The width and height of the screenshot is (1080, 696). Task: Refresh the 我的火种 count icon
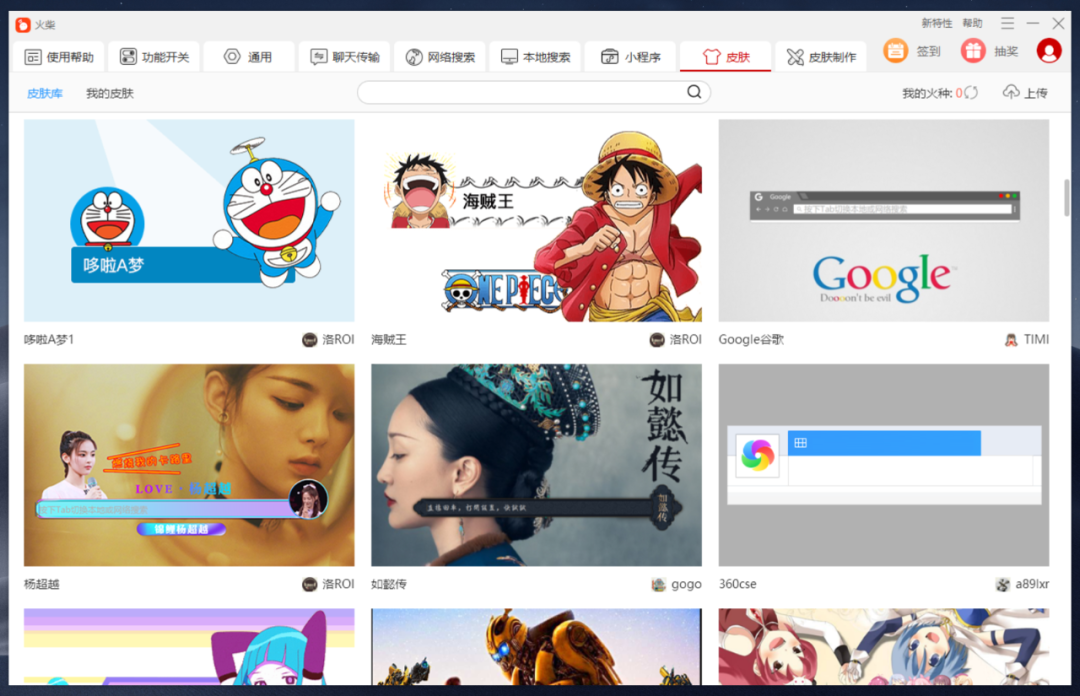[x=971, y=92]
